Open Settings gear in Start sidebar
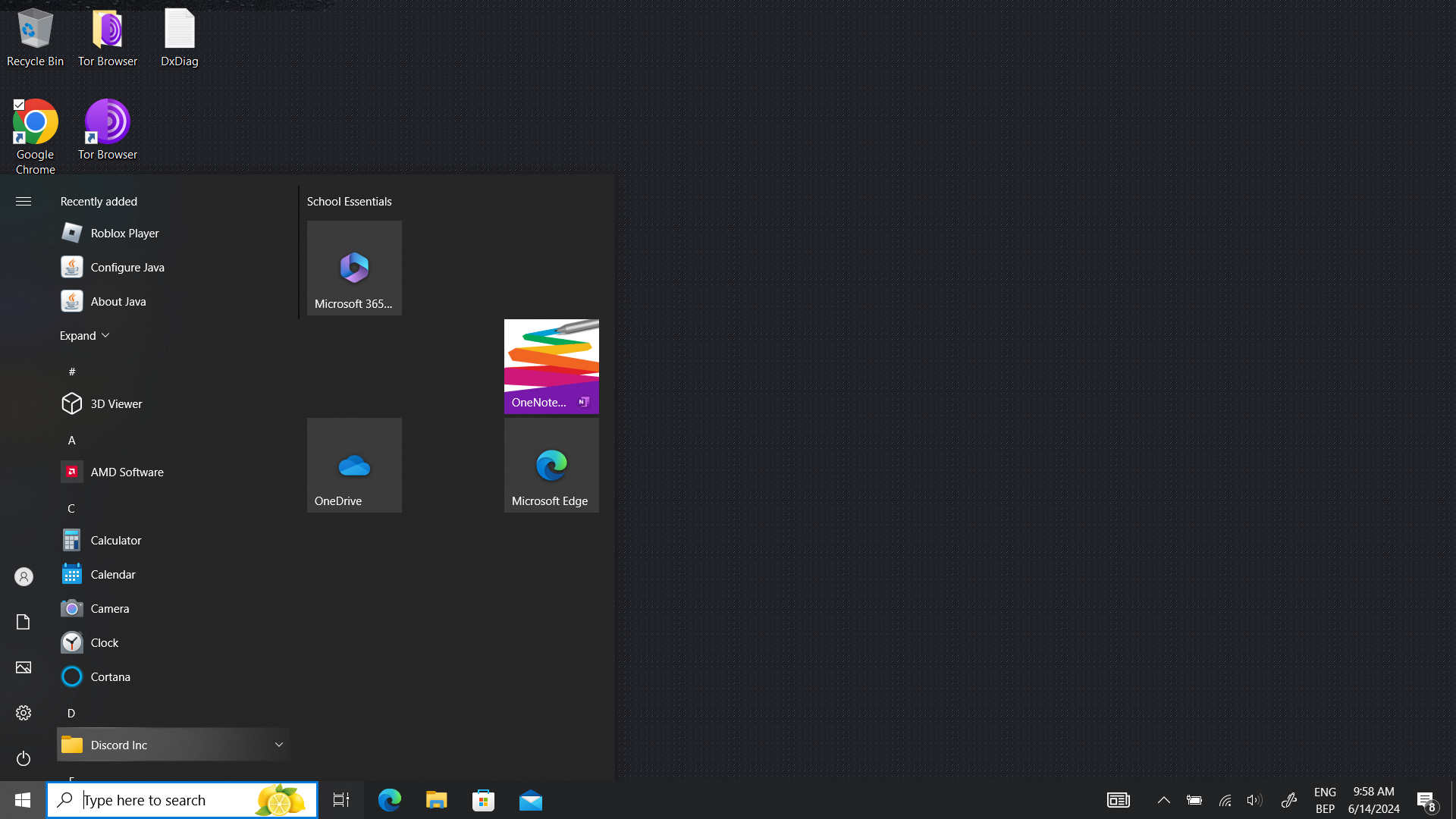1456x819 pixels. point(24,713)
